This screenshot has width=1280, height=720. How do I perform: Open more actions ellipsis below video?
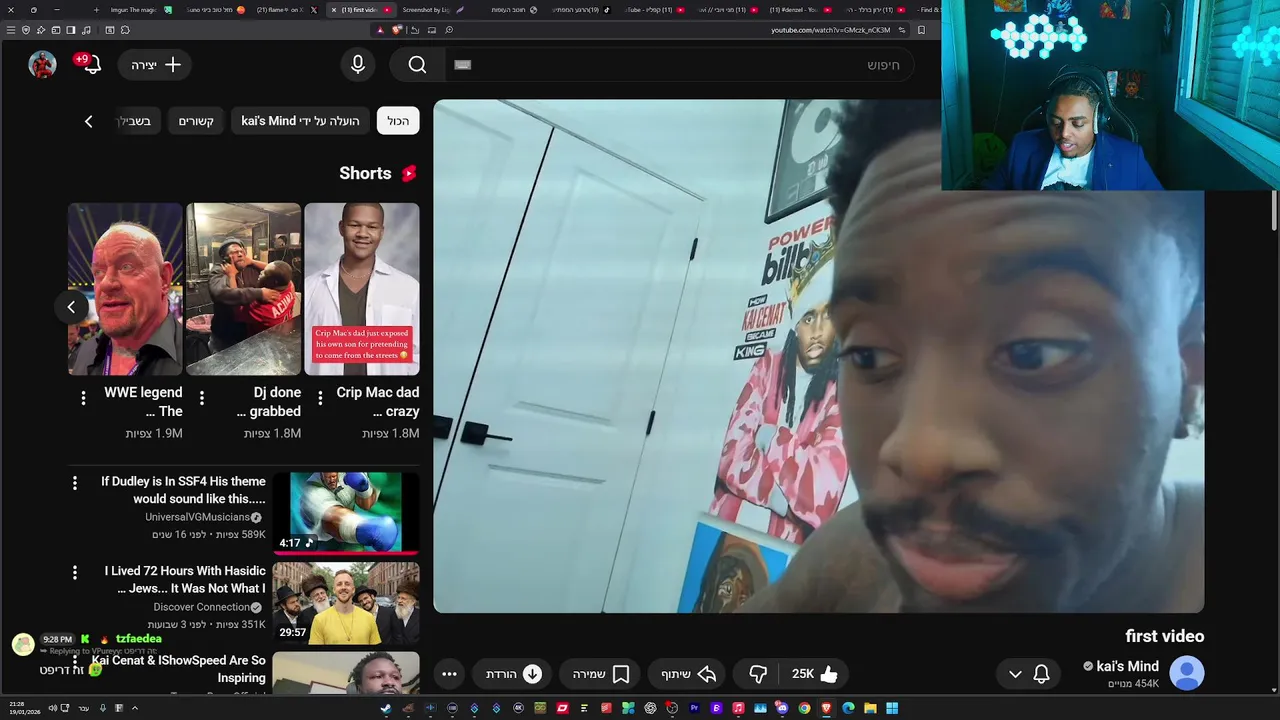coord(449,674)
